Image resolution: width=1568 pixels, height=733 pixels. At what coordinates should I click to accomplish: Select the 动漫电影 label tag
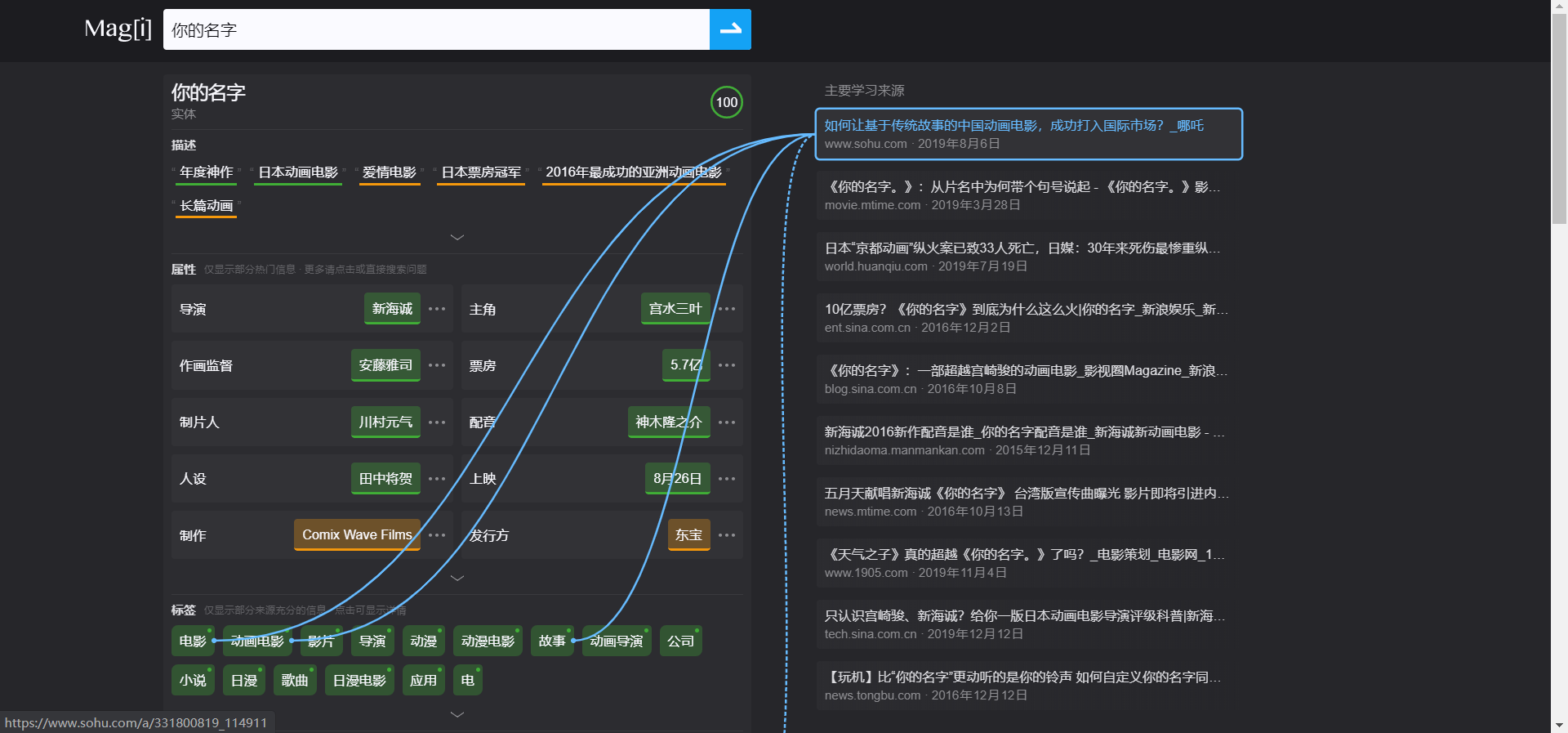tap(488, 641)
